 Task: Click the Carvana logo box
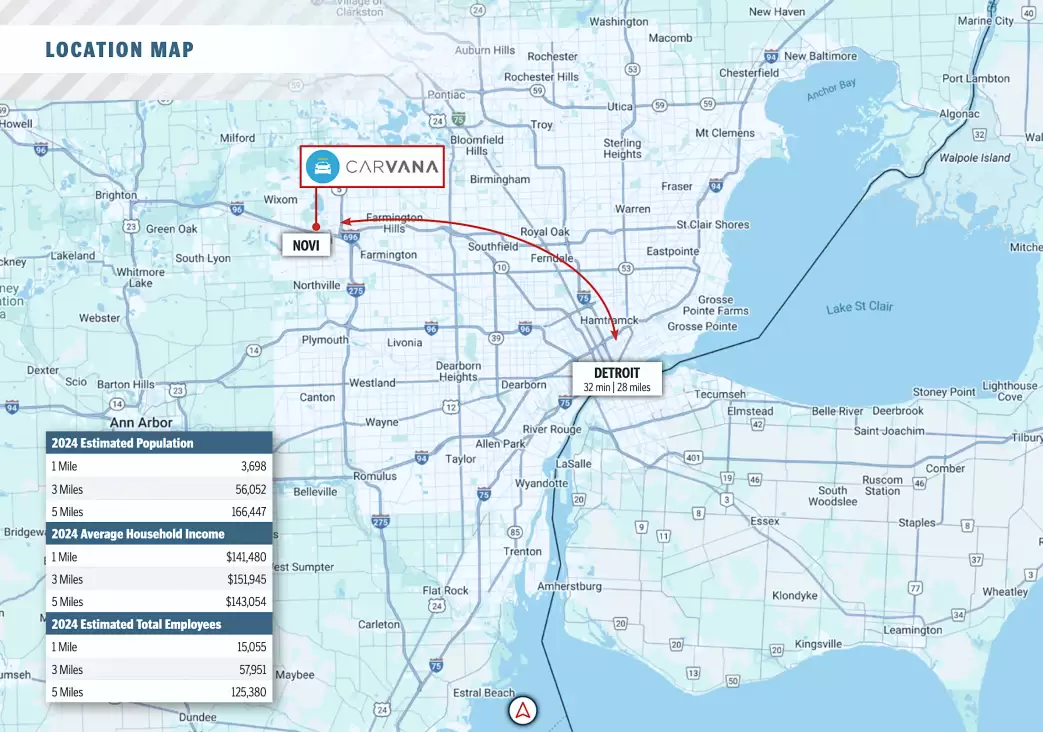(372, 166)
